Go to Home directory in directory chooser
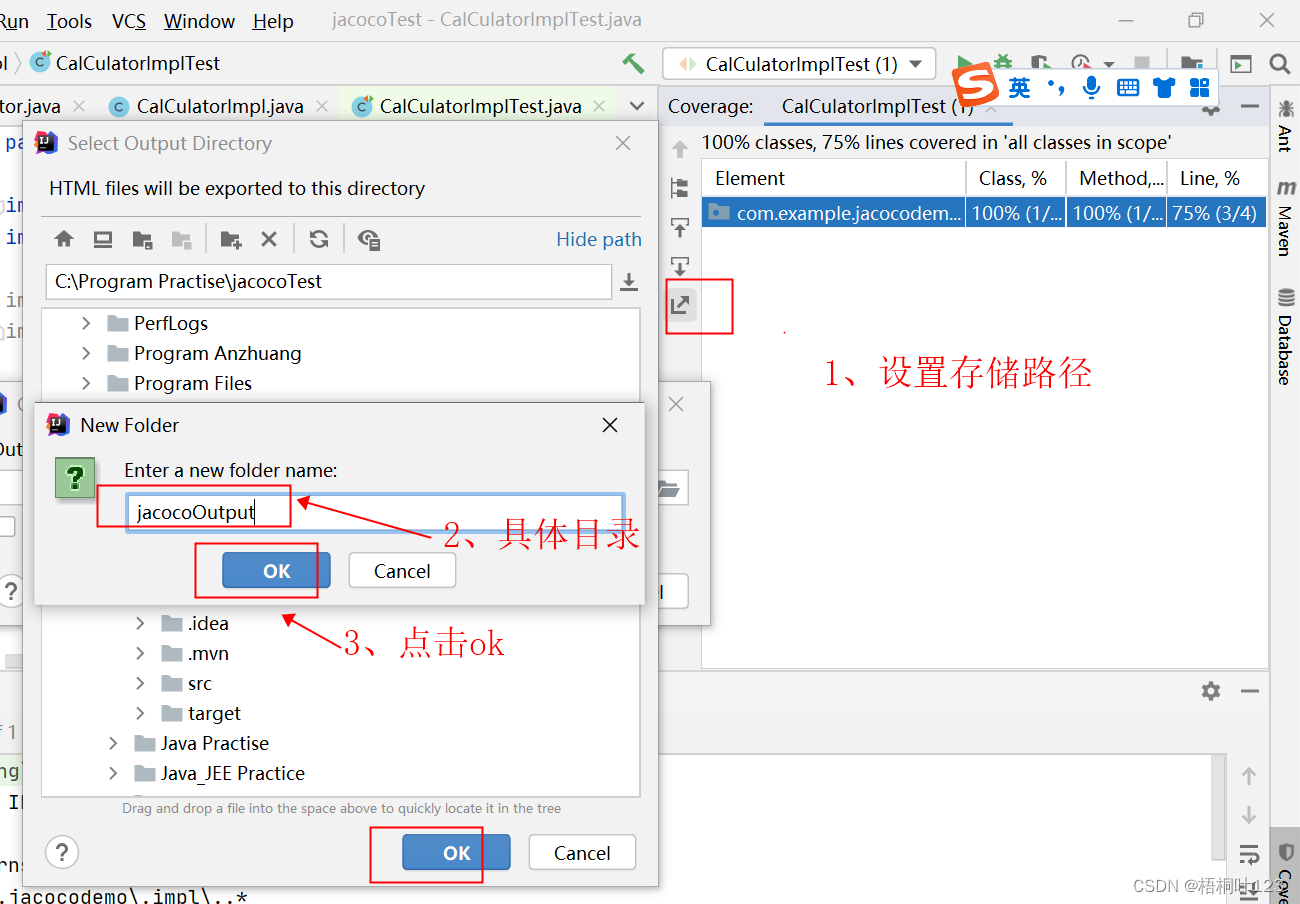The width and height of the screenshot is (1300, 904). [x=64, y=239]
